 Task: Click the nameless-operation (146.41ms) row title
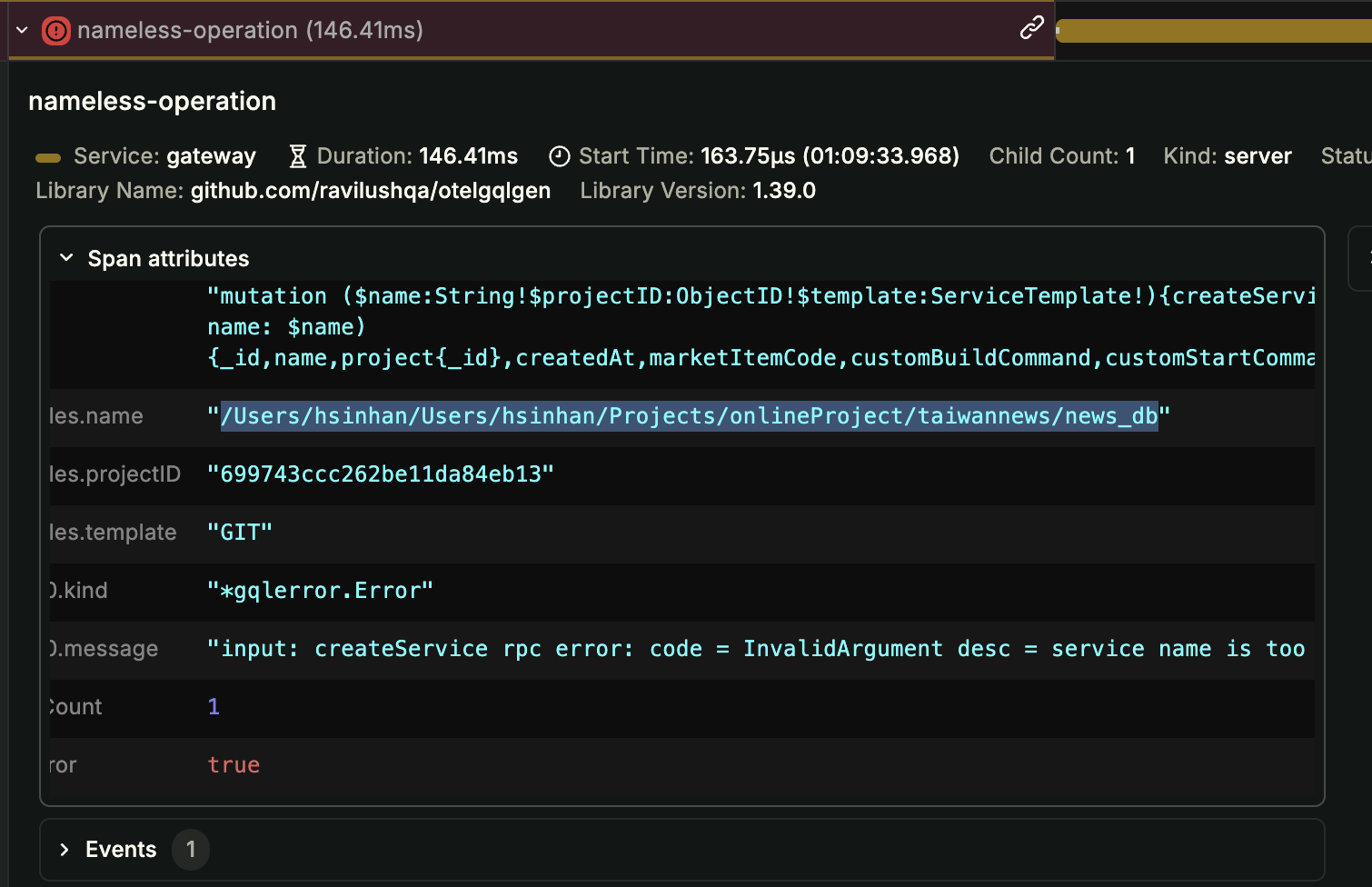(250, 31)
